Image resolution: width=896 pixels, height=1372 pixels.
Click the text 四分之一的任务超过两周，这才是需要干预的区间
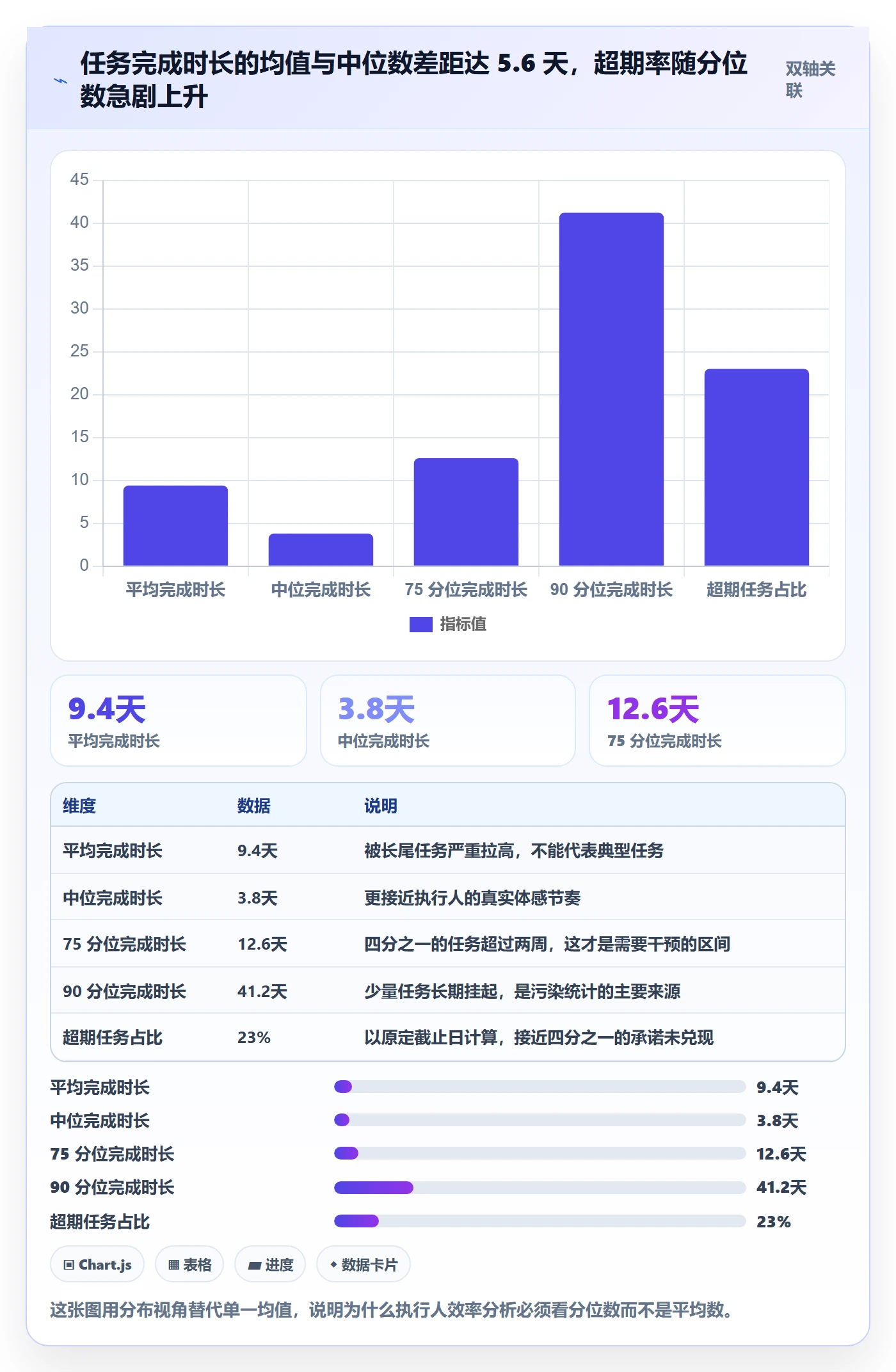click(x=547, y=944)
